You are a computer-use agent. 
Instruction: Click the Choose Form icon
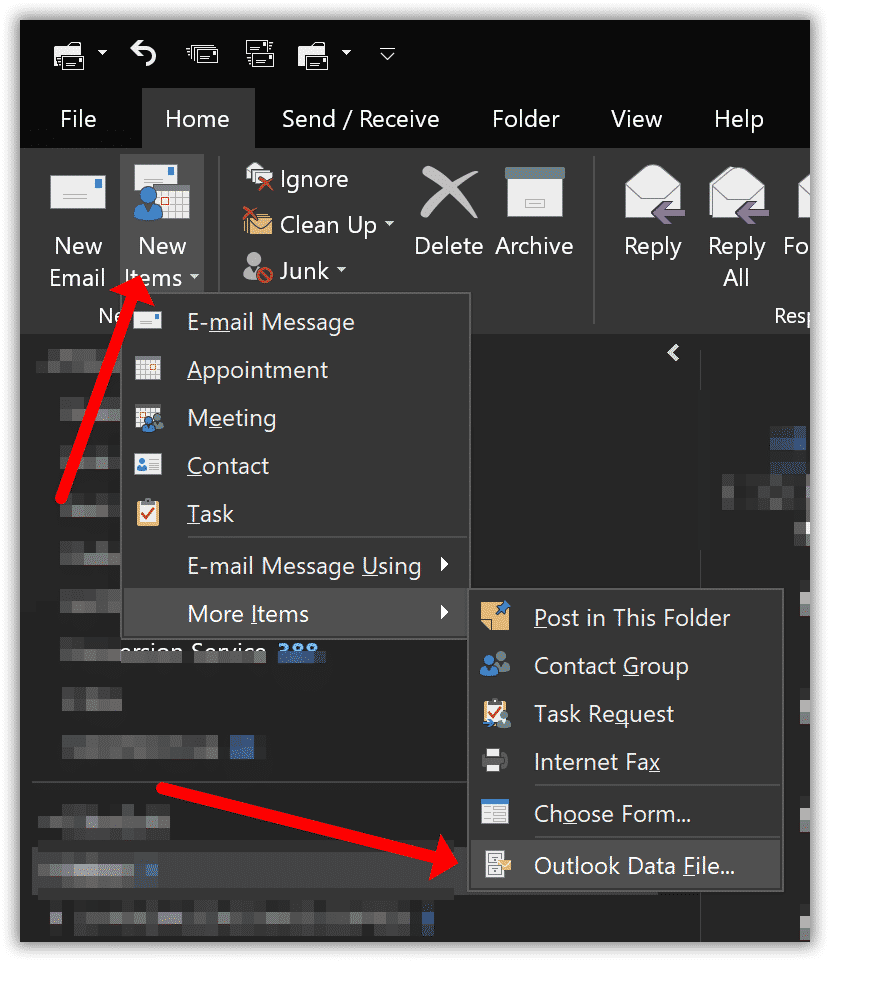click(495, 812)
